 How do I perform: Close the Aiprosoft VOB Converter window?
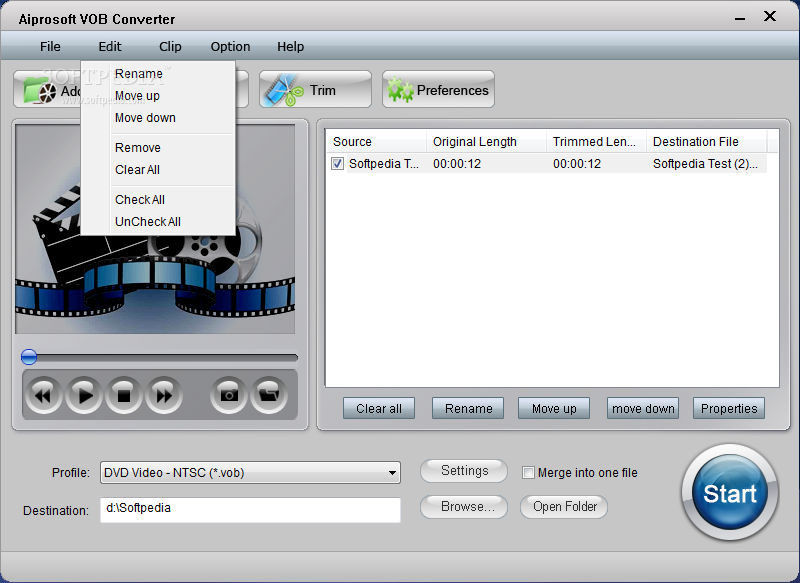pos(770,17)
